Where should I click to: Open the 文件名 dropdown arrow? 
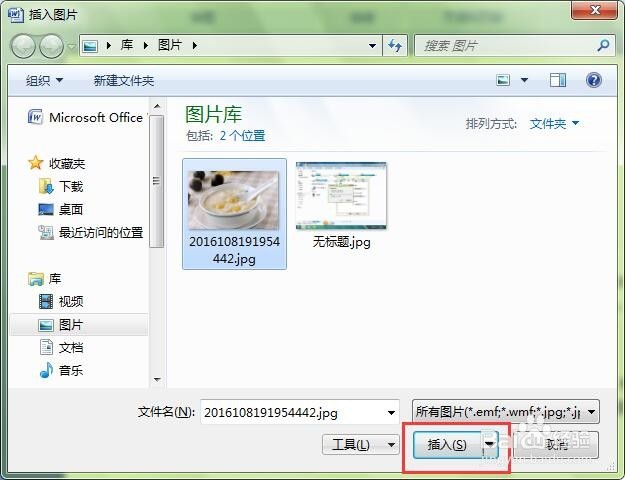coord(391,413)
